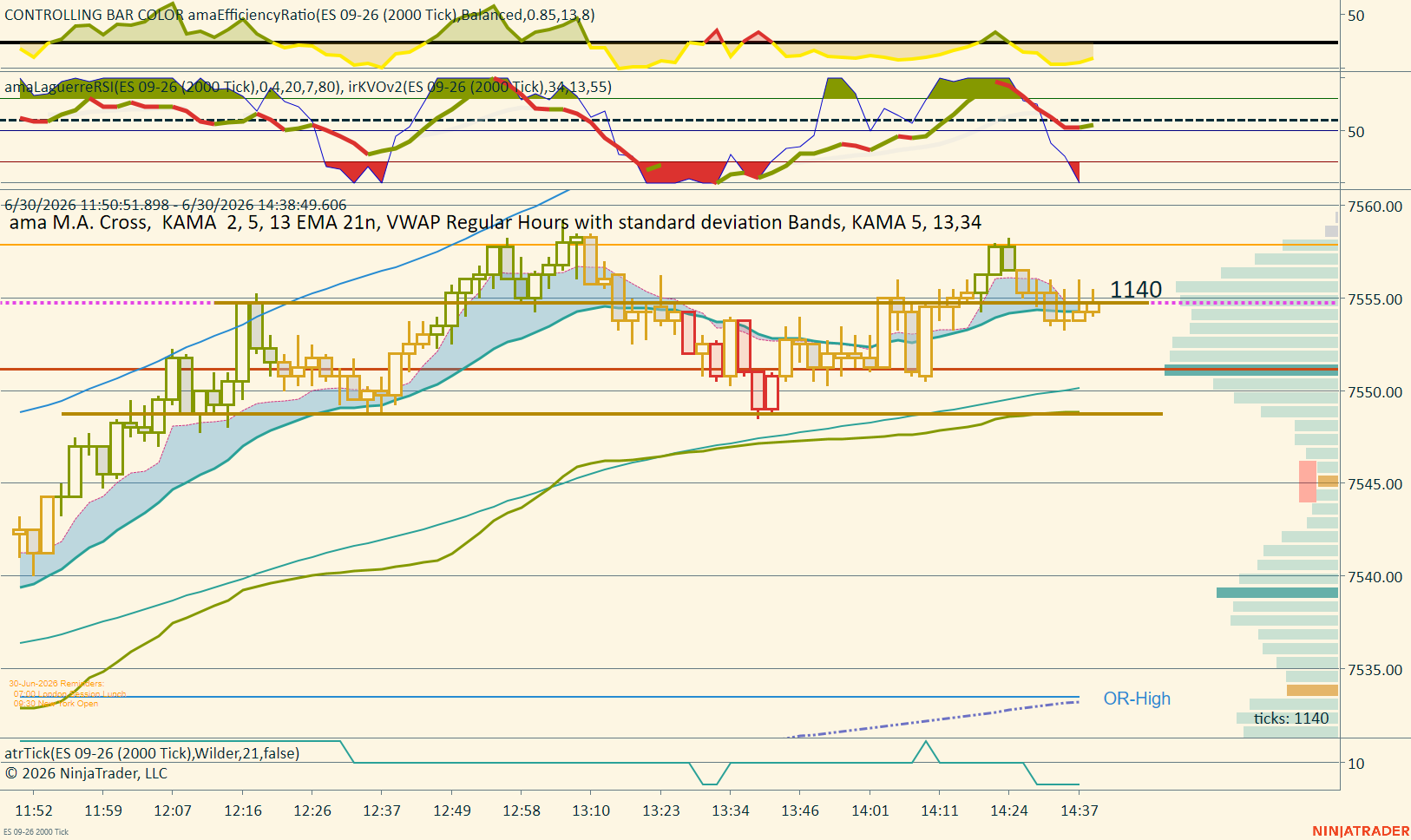
Task: Select the large "1140" tick counter label
Action: (x=1136, y=290)
